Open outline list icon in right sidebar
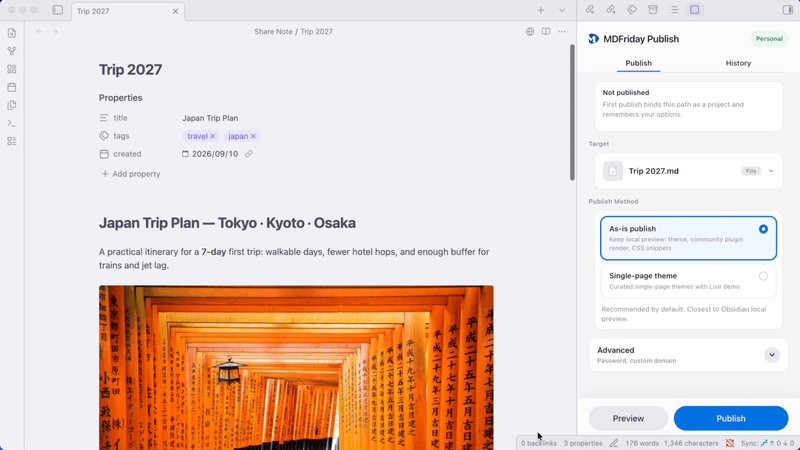The image size is (800, 450). [674, 10]
